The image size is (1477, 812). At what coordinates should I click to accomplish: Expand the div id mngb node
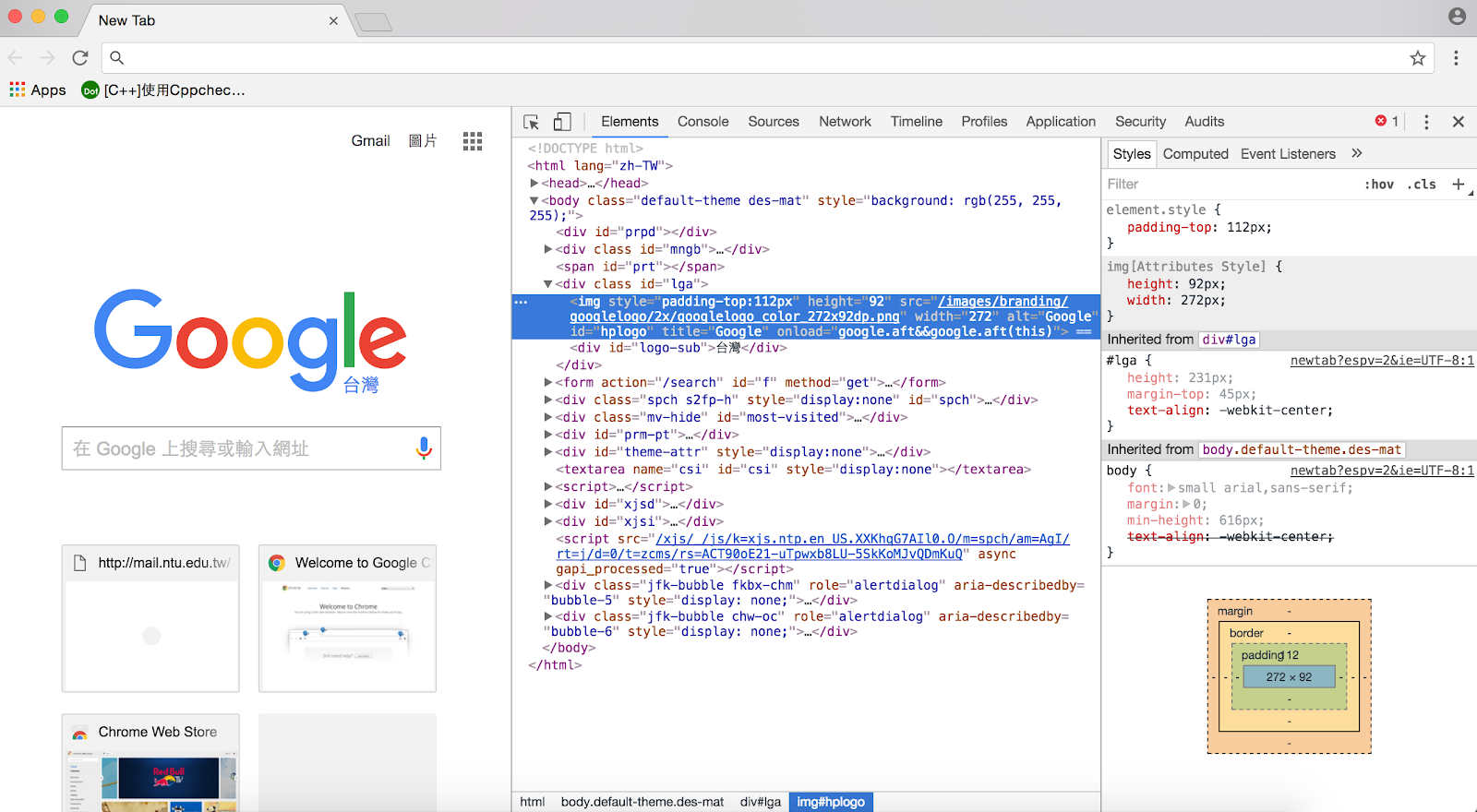coord(547,249)
